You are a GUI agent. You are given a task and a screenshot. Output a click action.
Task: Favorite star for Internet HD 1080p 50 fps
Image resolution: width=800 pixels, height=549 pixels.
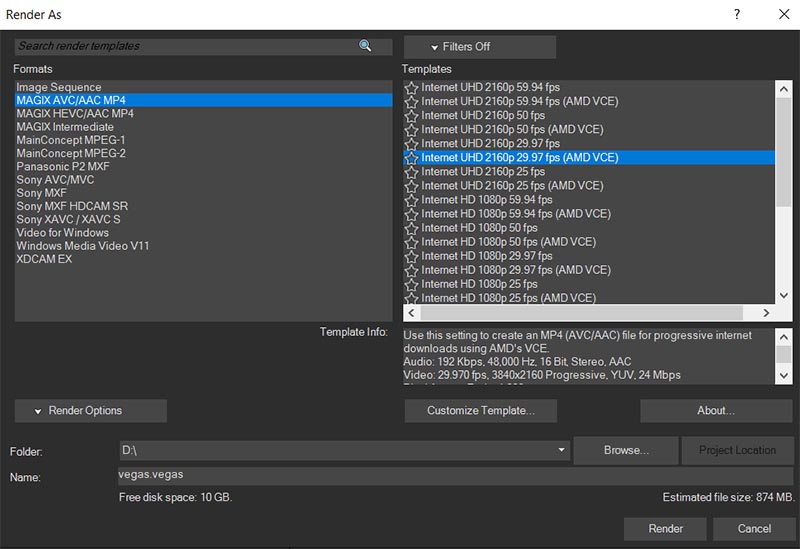coord(411,228)
